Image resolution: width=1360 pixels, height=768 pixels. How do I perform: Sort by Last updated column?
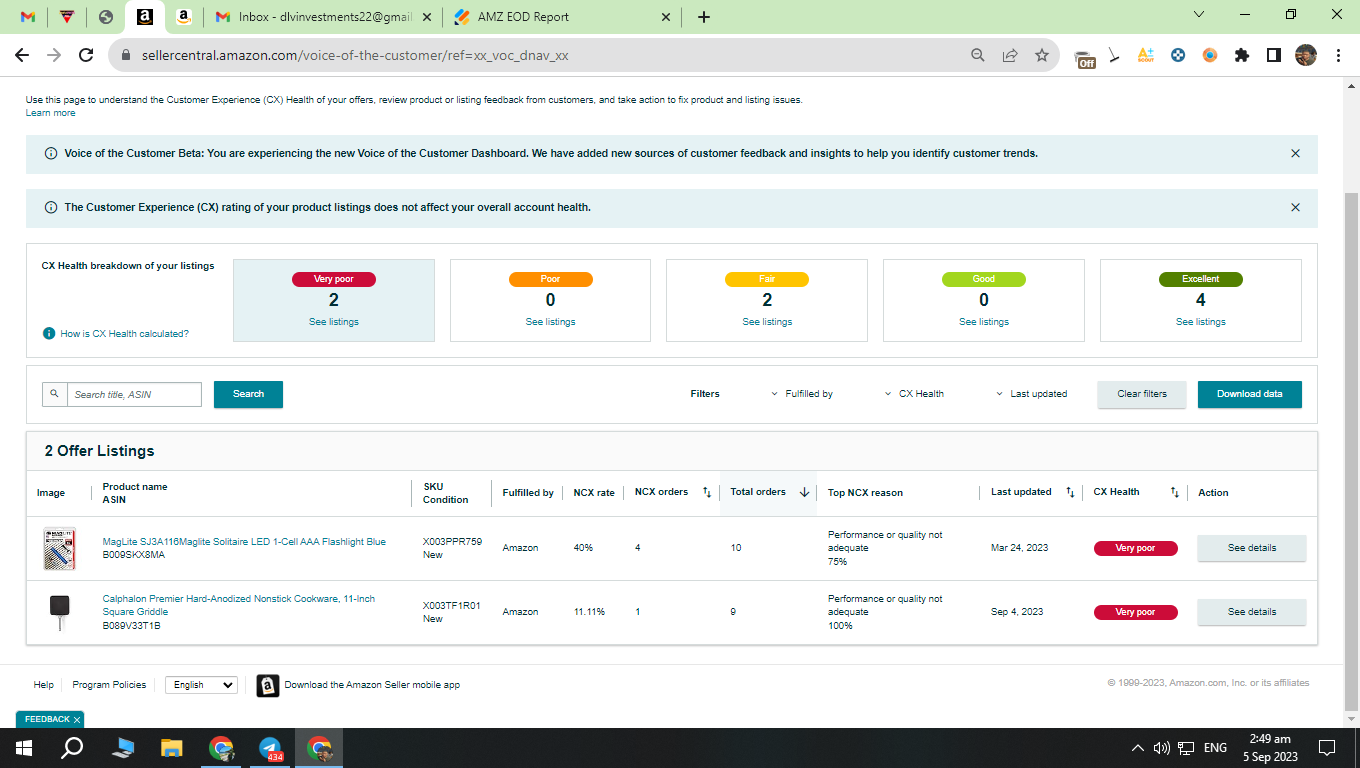[1070, 492]
